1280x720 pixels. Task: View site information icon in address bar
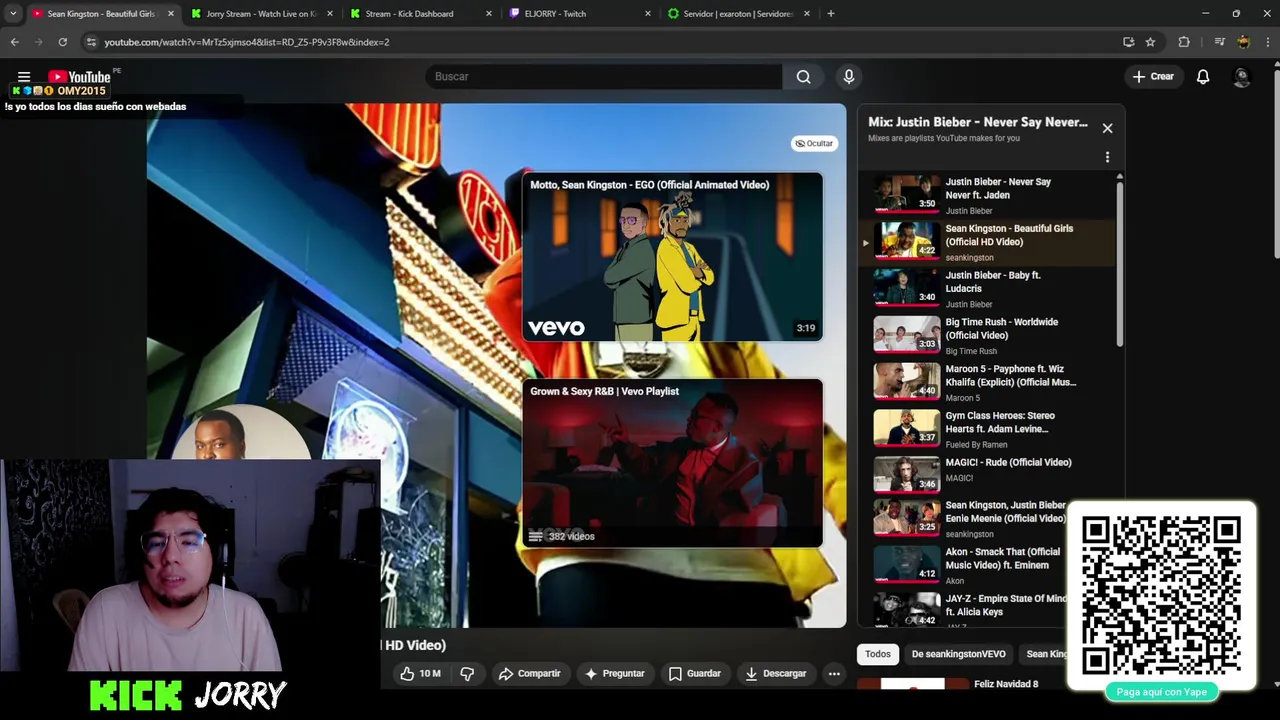pos(91,42)
